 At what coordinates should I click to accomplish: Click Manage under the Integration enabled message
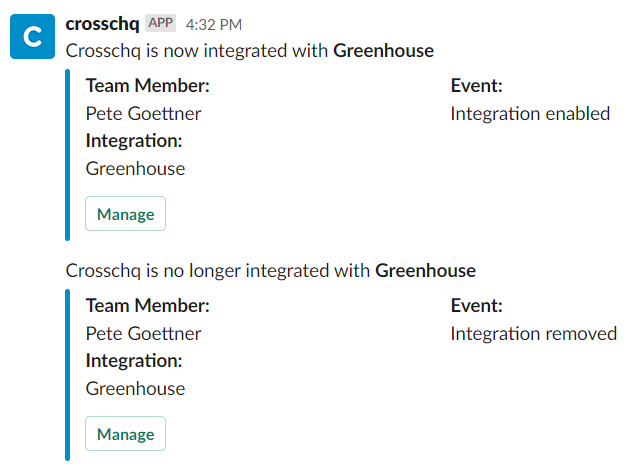[125, 214]
